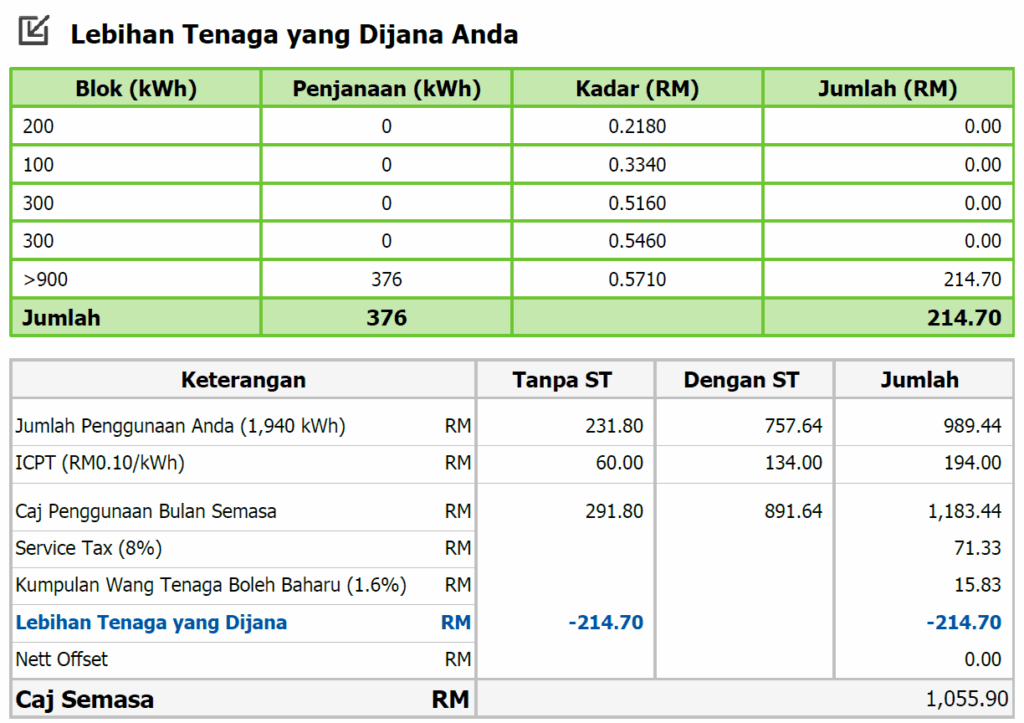Select the 'Nett Offset' row label
This screenshot has height=723, width=1024.
click(62, 659)
